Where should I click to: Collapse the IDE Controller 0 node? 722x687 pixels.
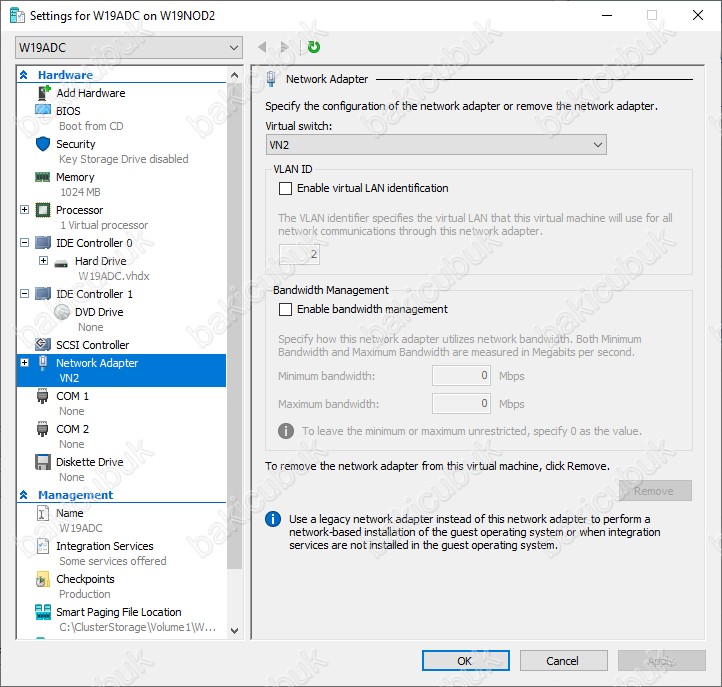click(x=25, y=243)
